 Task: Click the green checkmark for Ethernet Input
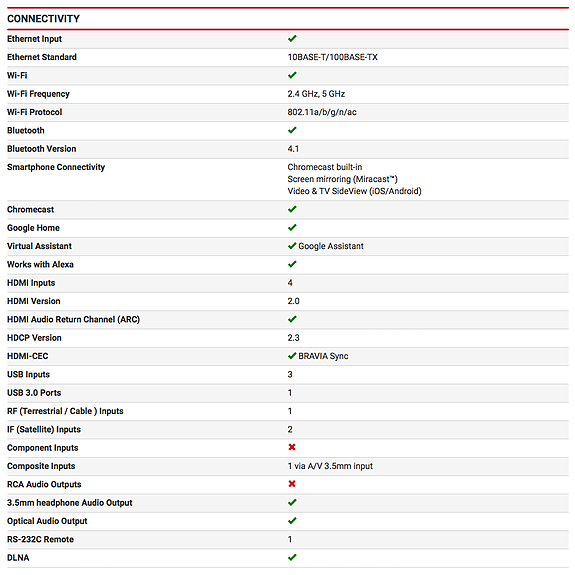point(292,39)
